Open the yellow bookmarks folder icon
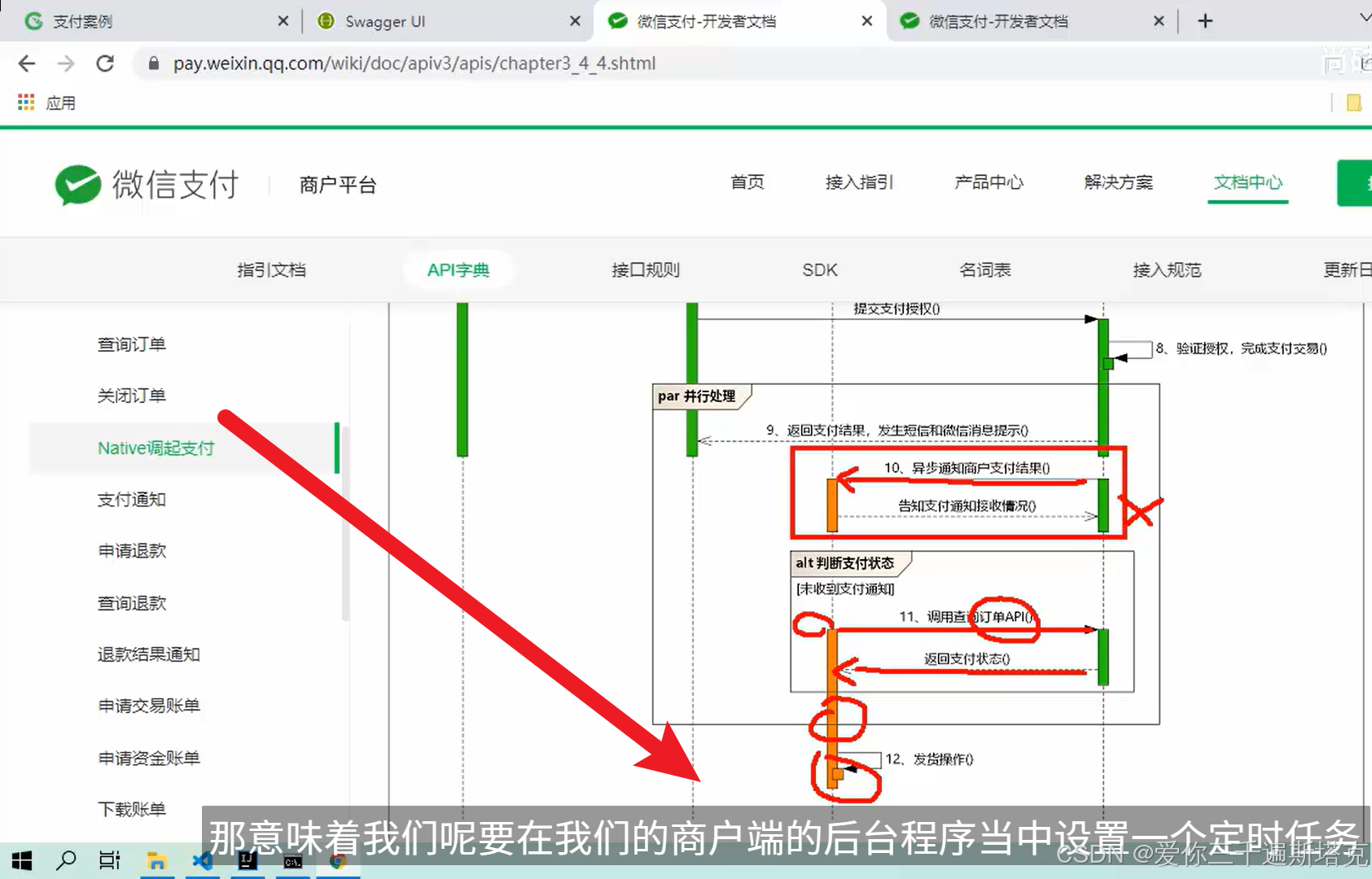This screenshot has width=1372, height=879. 1354,103
